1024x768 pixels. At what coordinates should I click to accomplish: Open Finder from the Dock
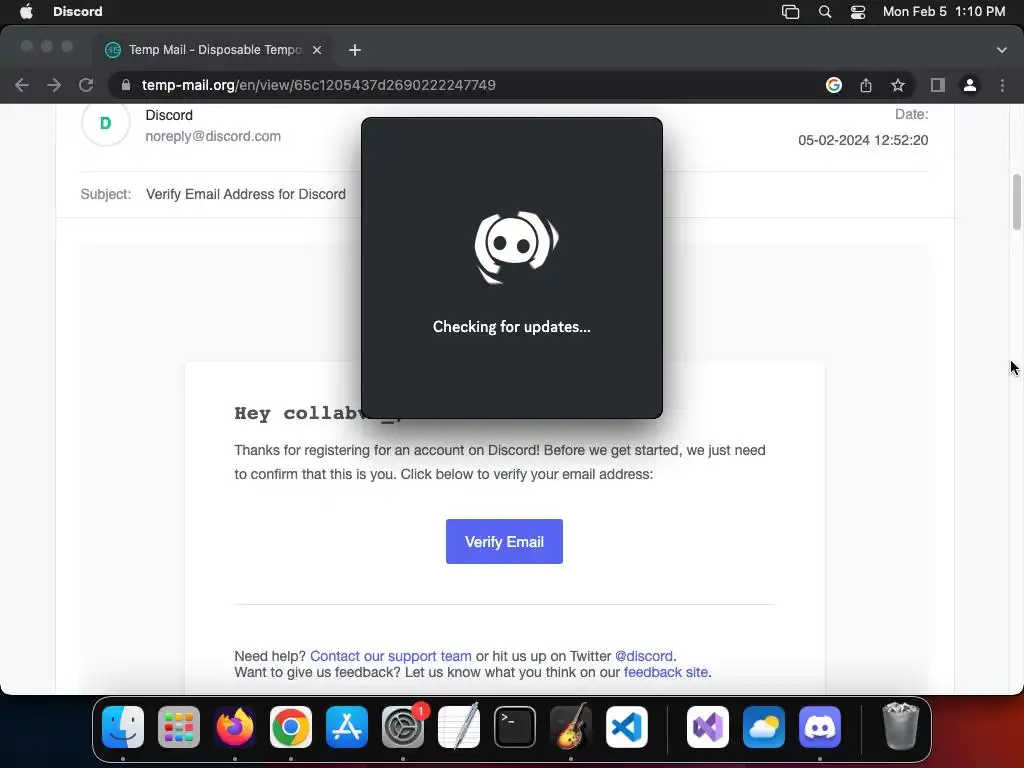(123, 727)
